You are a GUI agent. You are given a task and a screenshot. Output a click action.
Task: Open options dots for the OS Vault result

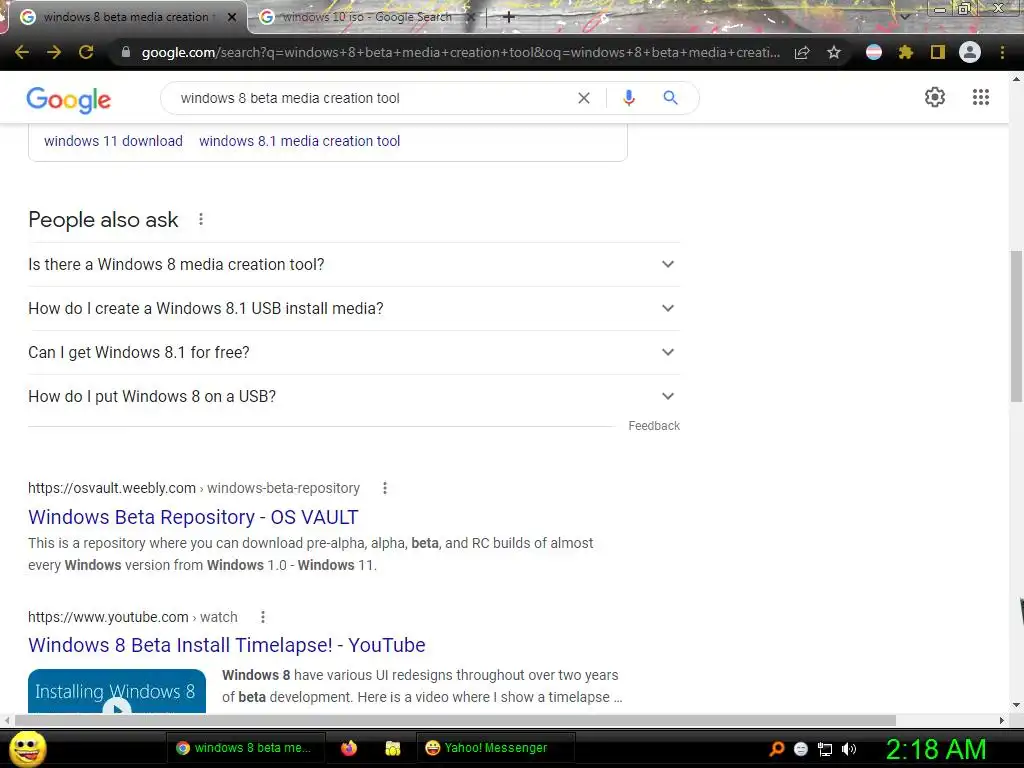385,488
